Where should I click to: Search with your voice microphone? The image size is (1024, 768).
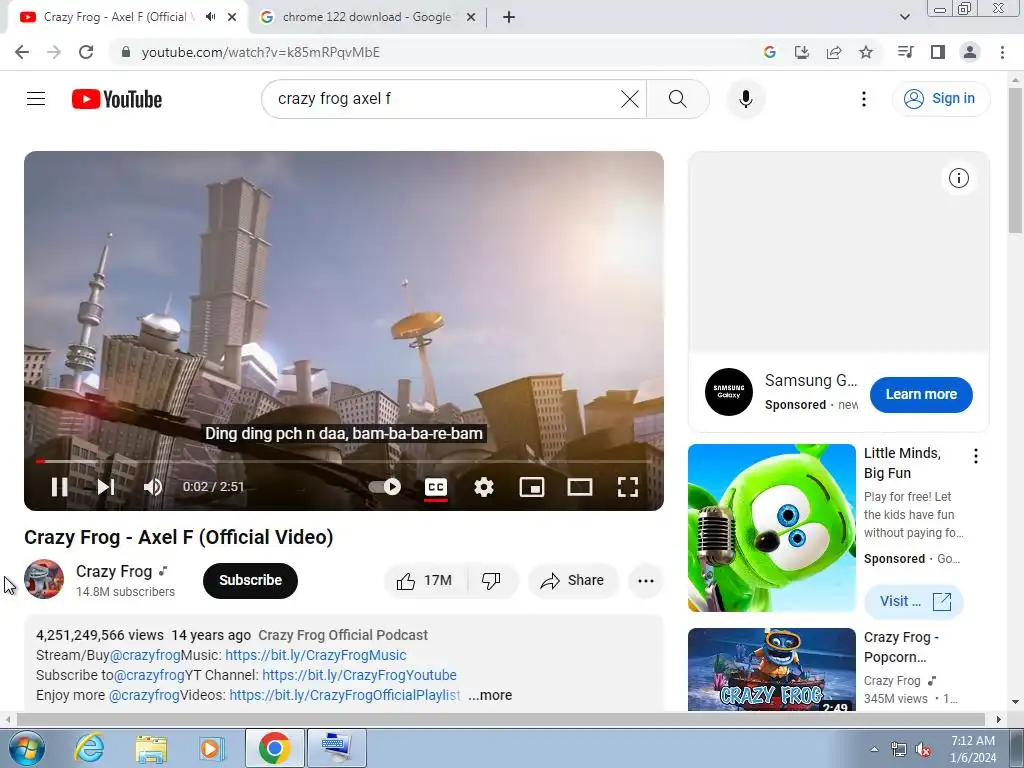point(746,99)
